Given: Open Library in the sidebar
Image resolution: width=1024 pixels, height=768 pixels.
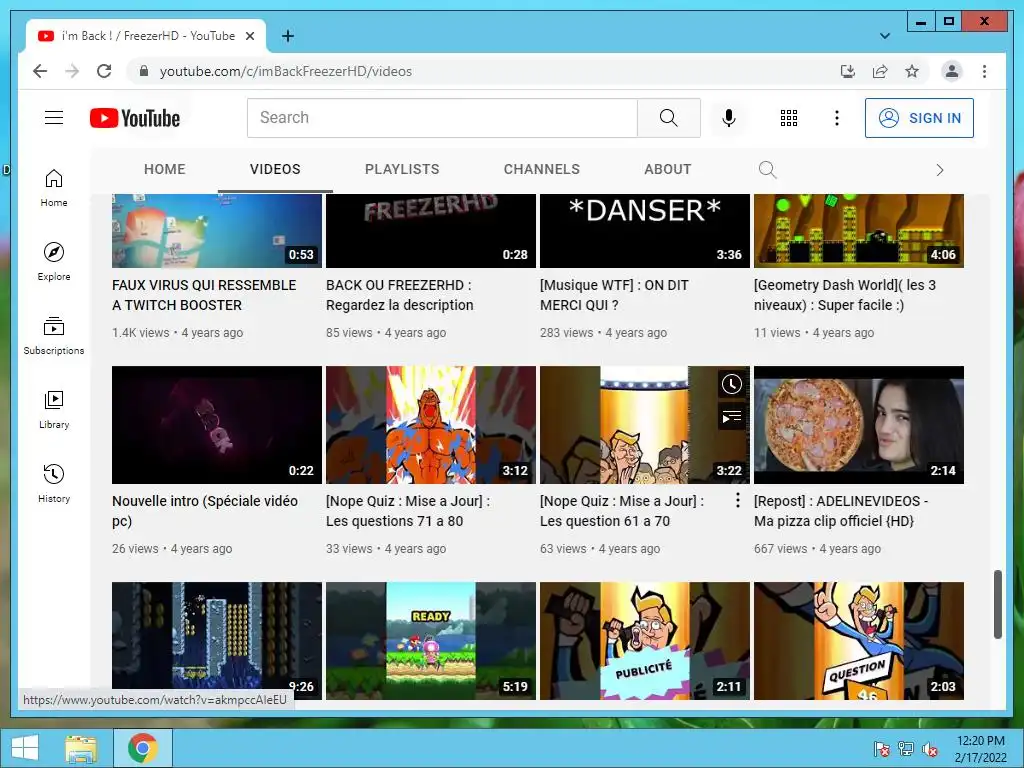Looking at the screenshot, I should [x=54, y=410].
